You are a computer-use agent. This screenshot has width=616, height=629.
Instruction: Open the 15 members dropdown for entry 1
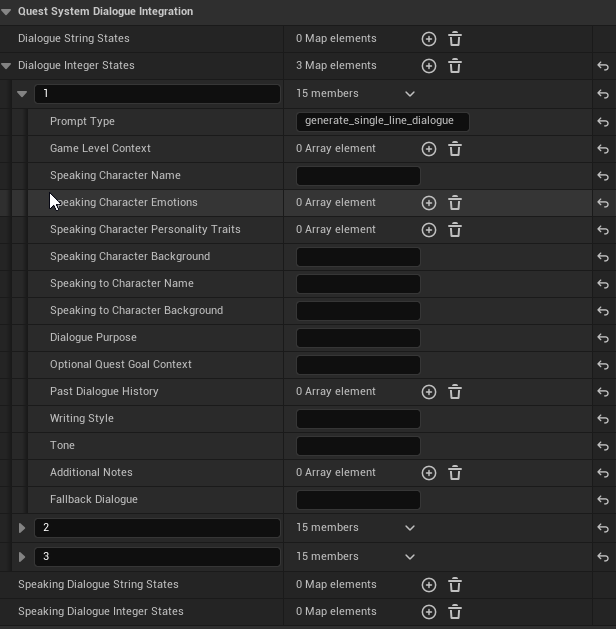(x=409, y=94)
